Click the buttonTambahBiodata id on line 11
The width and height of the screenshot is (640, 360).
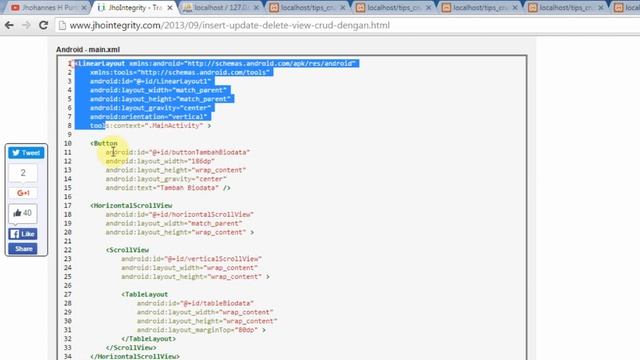(x=178, y=152)
